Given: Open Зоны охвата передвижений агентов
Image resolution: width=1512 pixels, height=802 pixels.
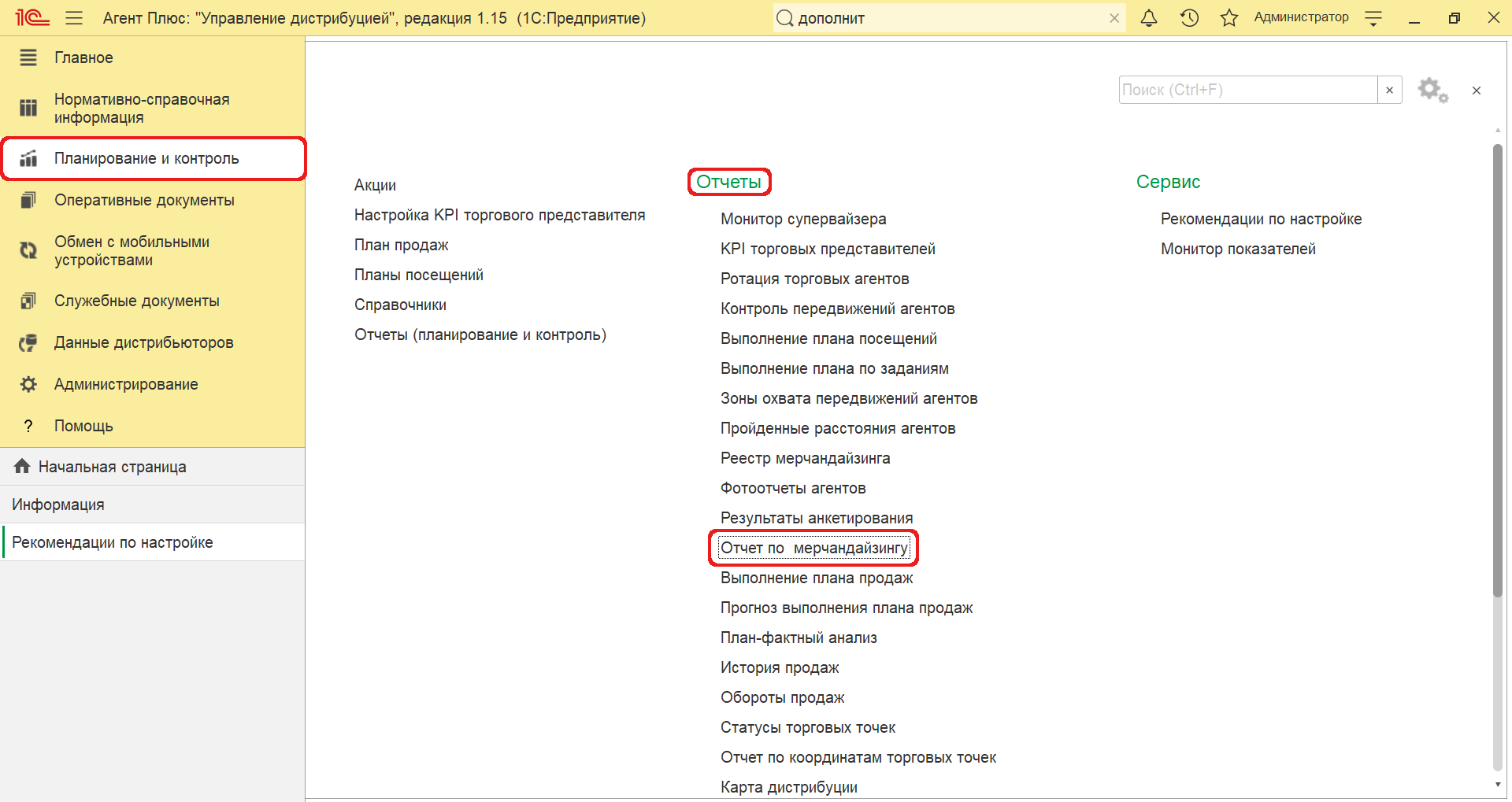Looking at the screenshot, I should (849, 398).
